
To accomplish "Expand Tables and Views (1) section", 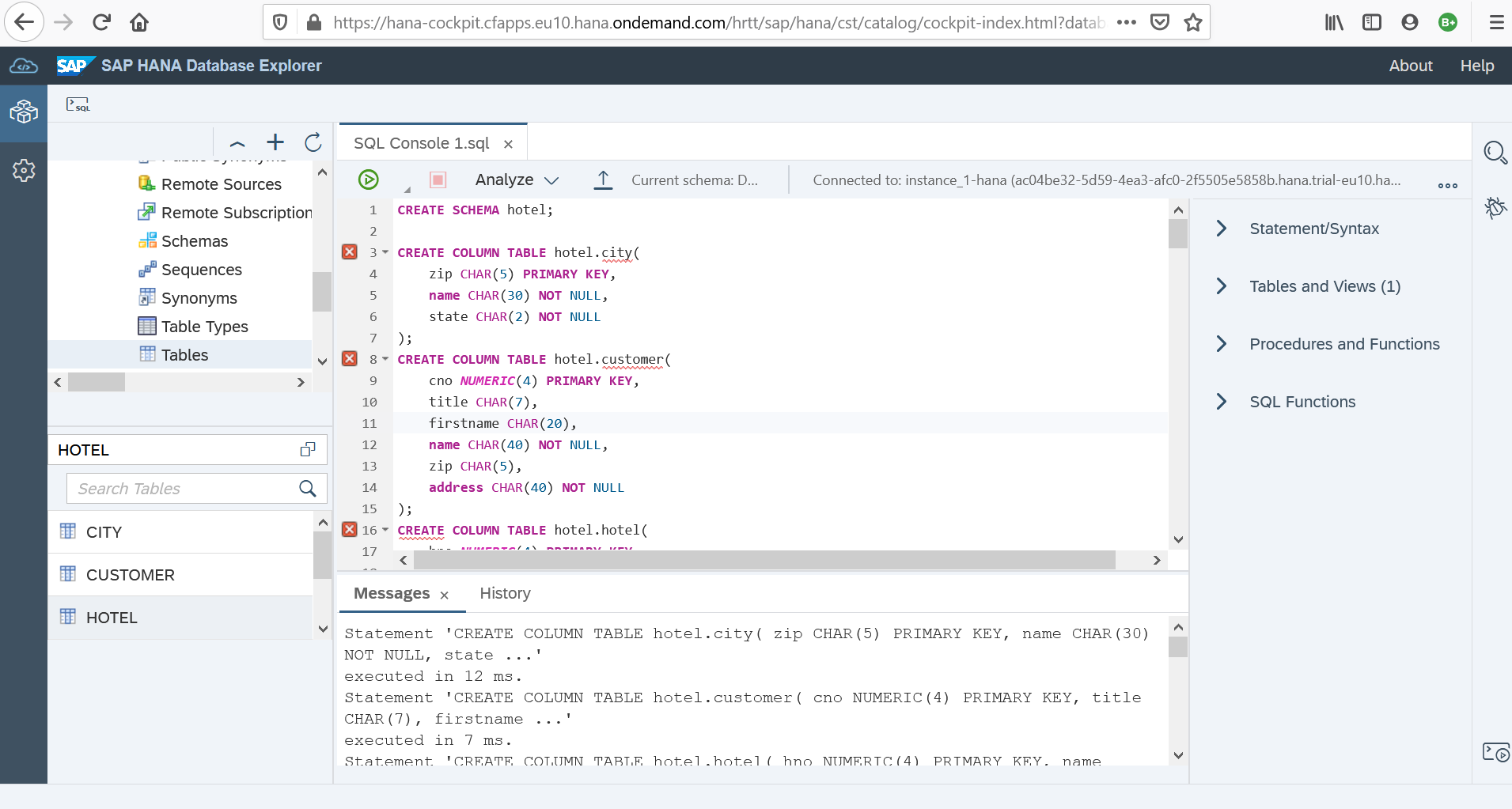I will tap(1222, 286).
